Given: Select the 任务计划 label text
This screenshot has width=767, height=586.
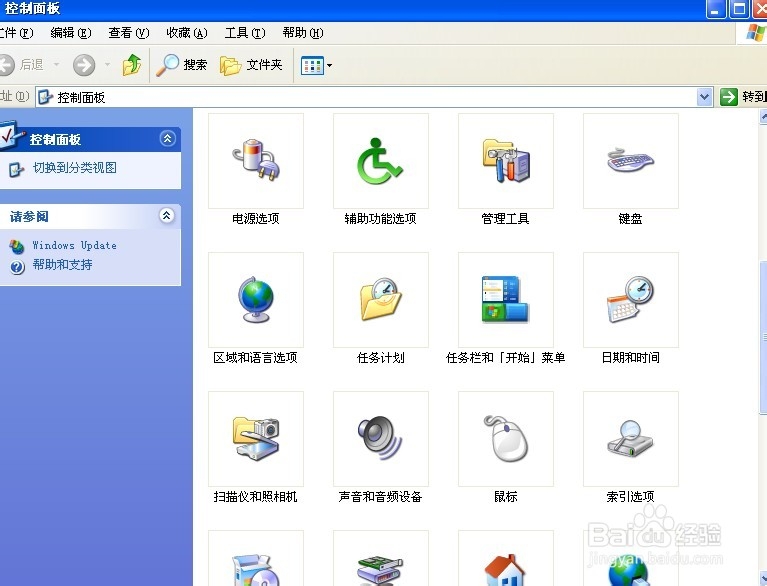Looking at the screenshot, I should tap(381, 358).
